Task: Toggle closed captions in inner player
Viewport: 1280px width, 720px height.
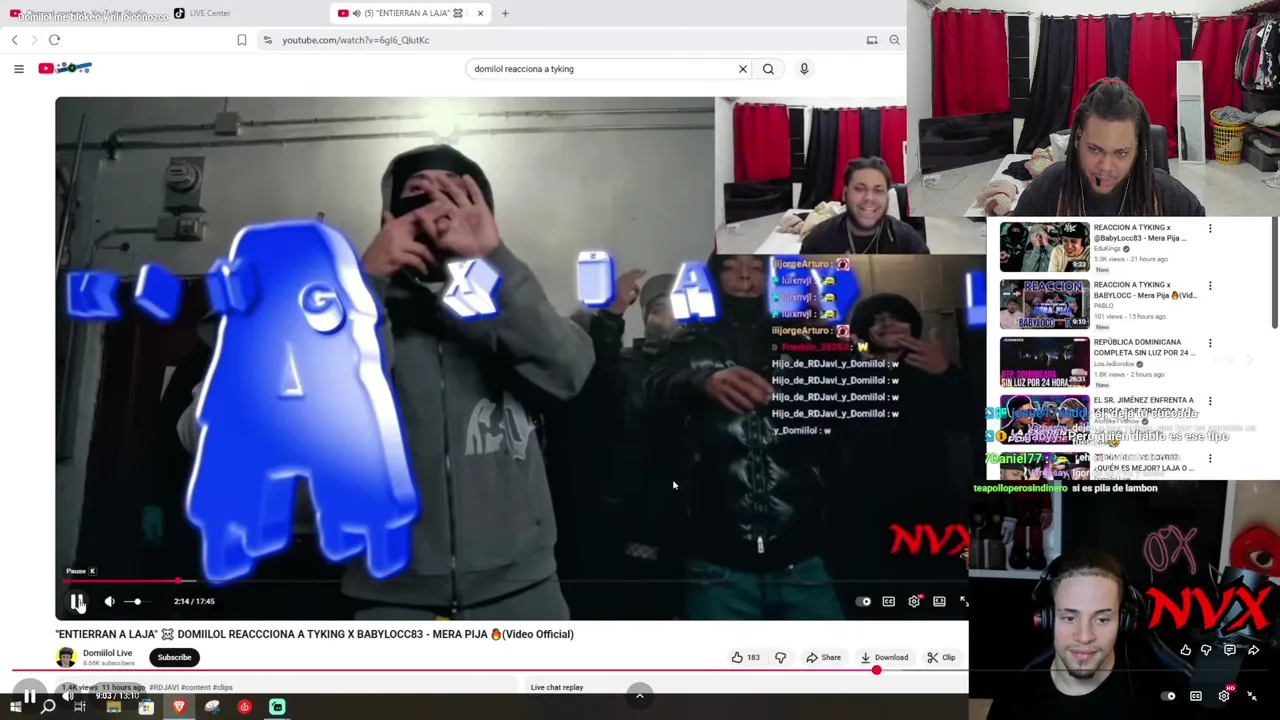Action: point(888,601)
